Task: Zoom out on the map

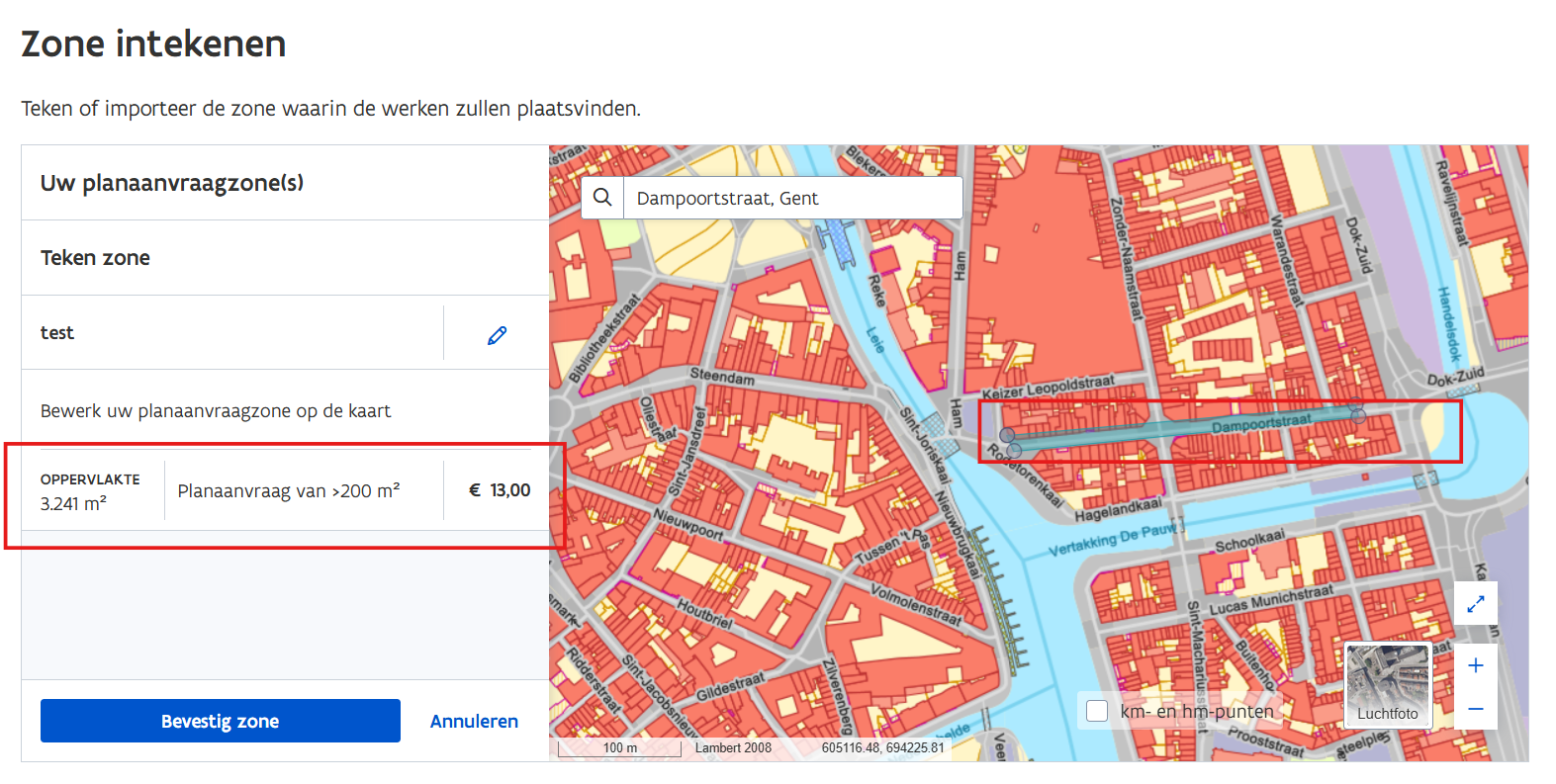Action: (x=1475, y=709)
